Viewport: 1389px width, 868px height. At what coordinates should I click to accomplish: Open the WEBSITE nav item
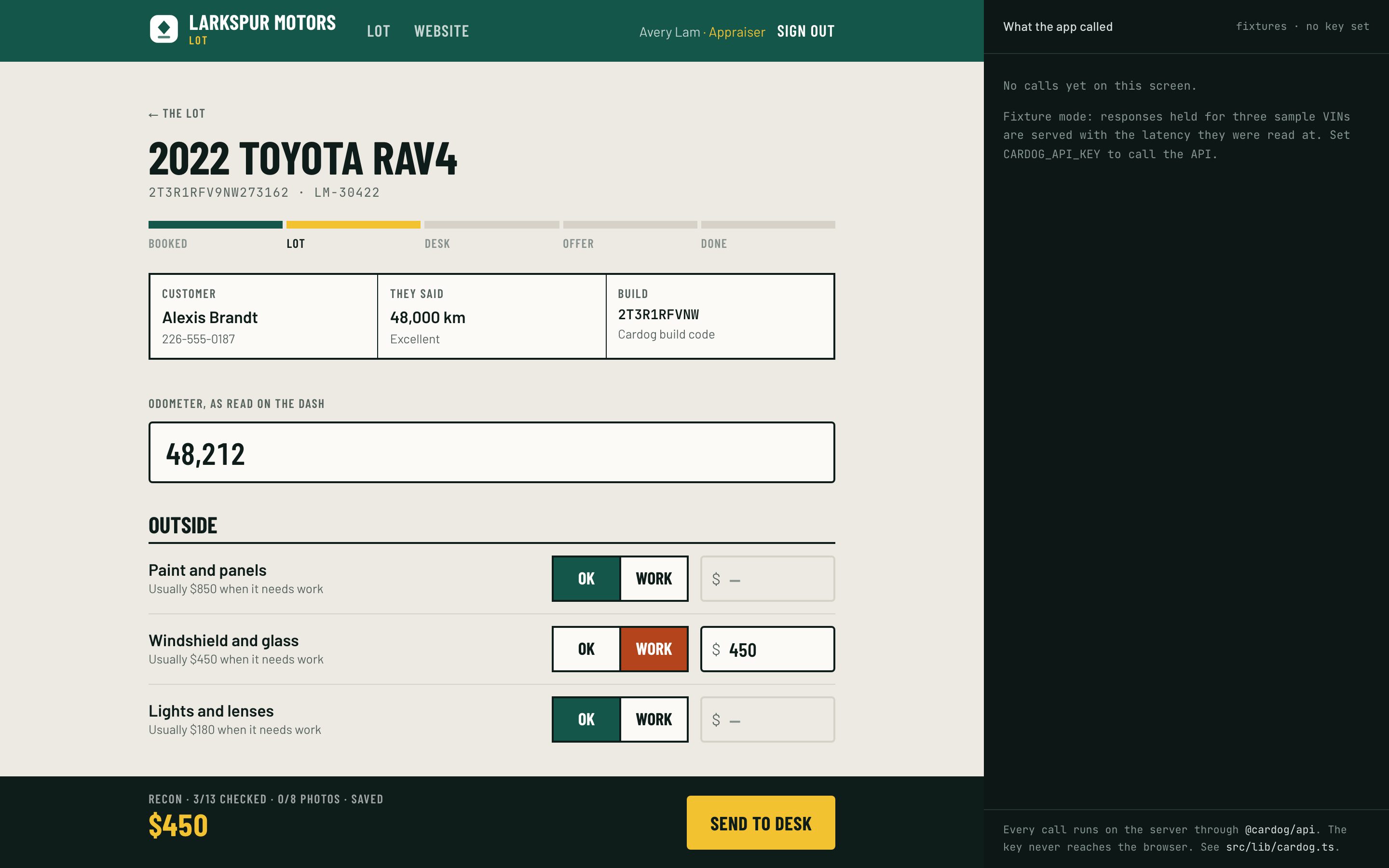coord(441,31)
